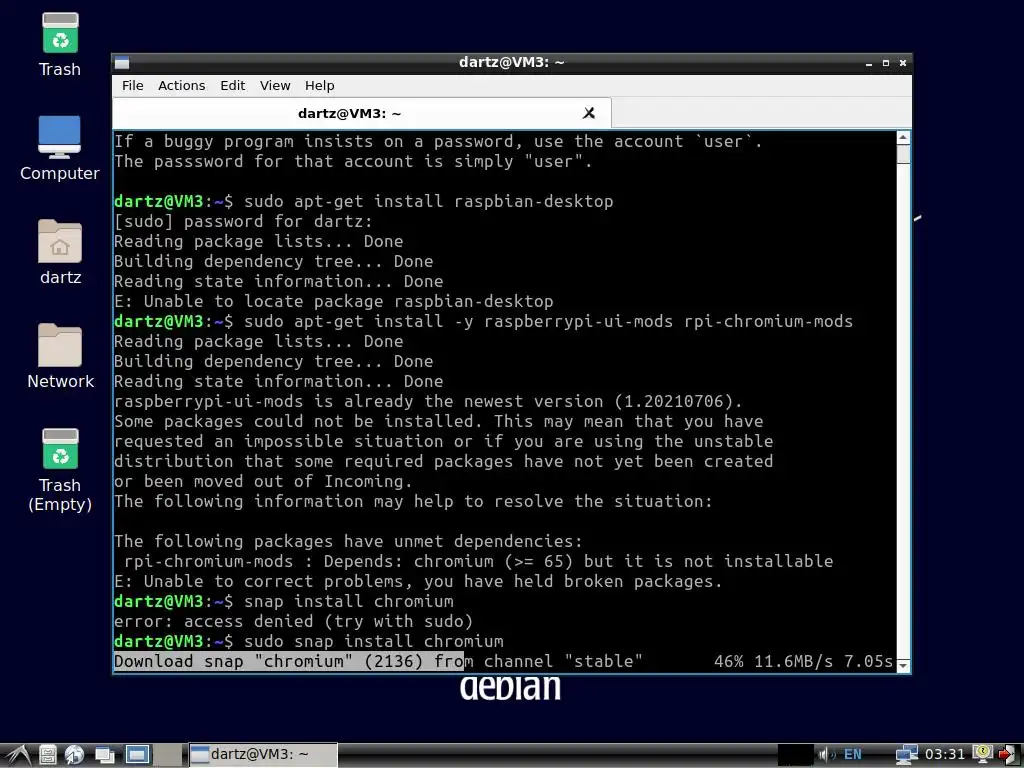Click the dartz@VM3: ~ taskbar window button
The height and width of the screenshot is (768, 1024).
coord(263,755)
